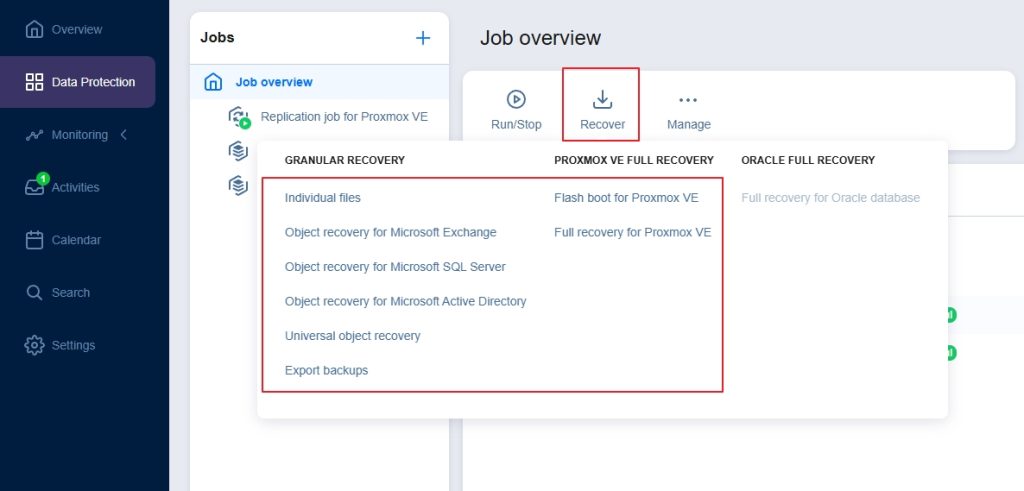The width and height of the screenshot is (1024, 491).
Task: Select Replication job for Proxmox VE
Action: [343, 117]
